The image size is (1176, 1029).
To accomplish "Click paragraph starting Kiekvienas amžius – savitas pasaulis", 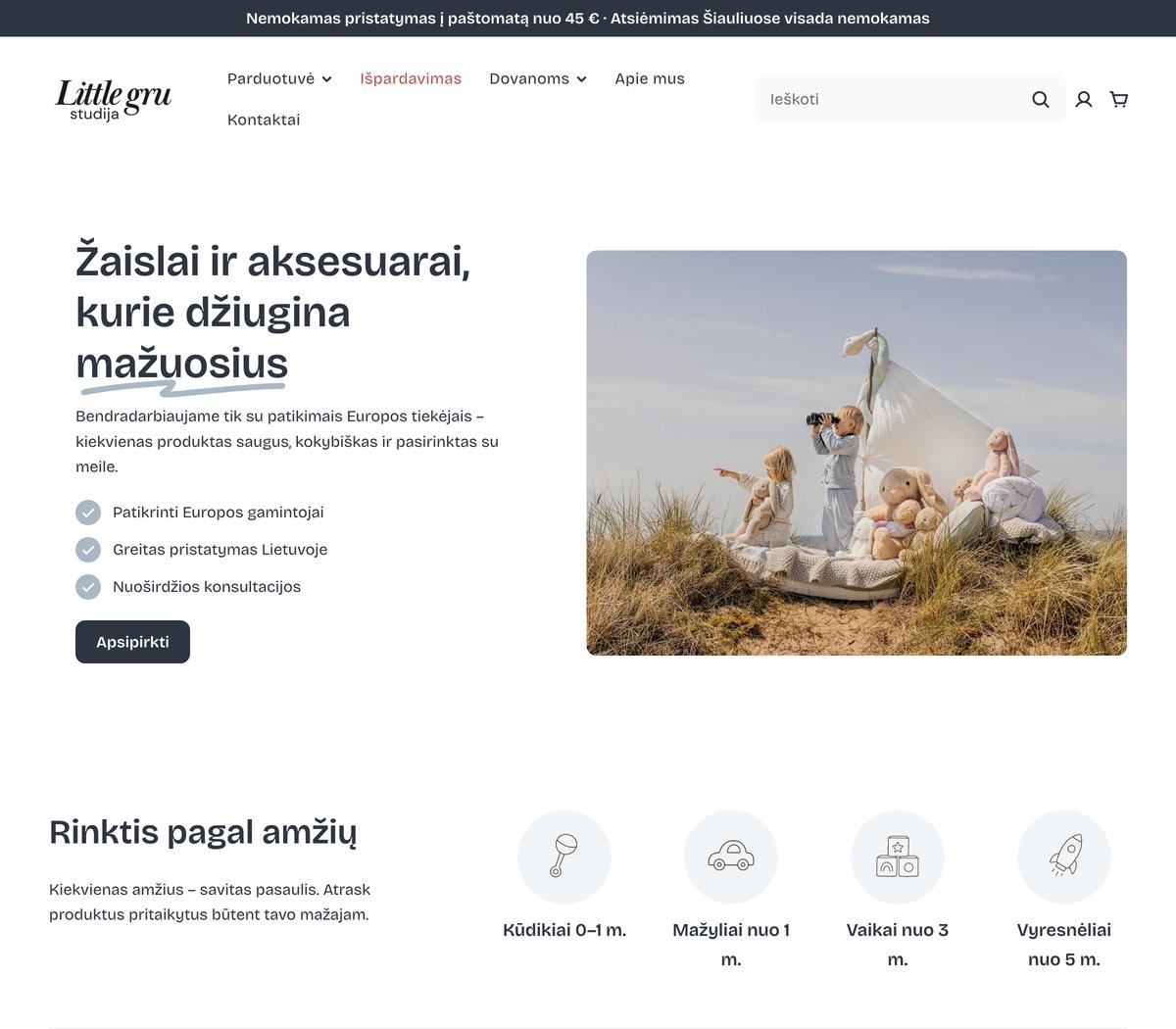I will click(210, 903).
